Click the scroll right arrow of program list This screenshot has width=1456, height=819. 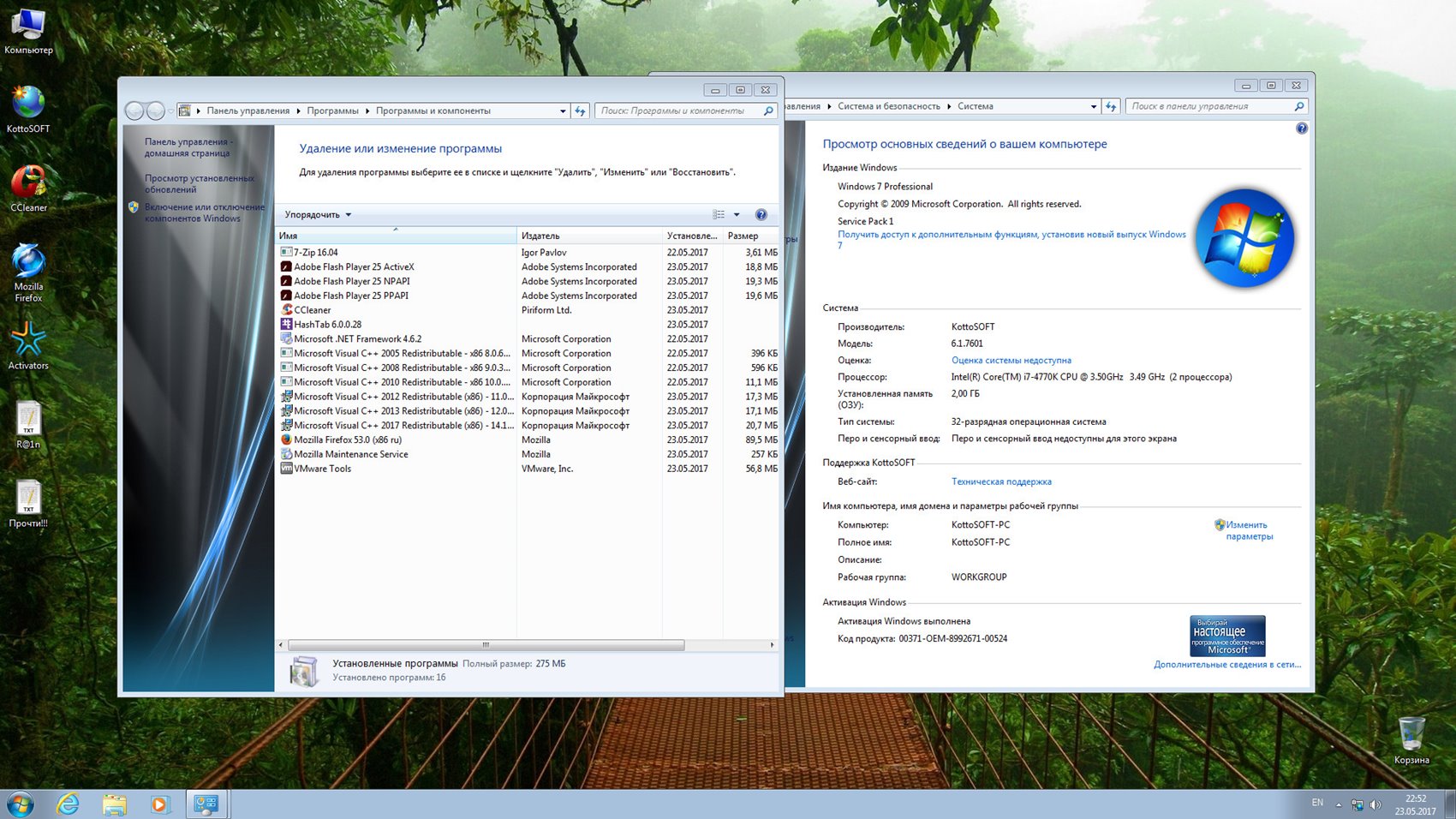[x=772, y=645]
